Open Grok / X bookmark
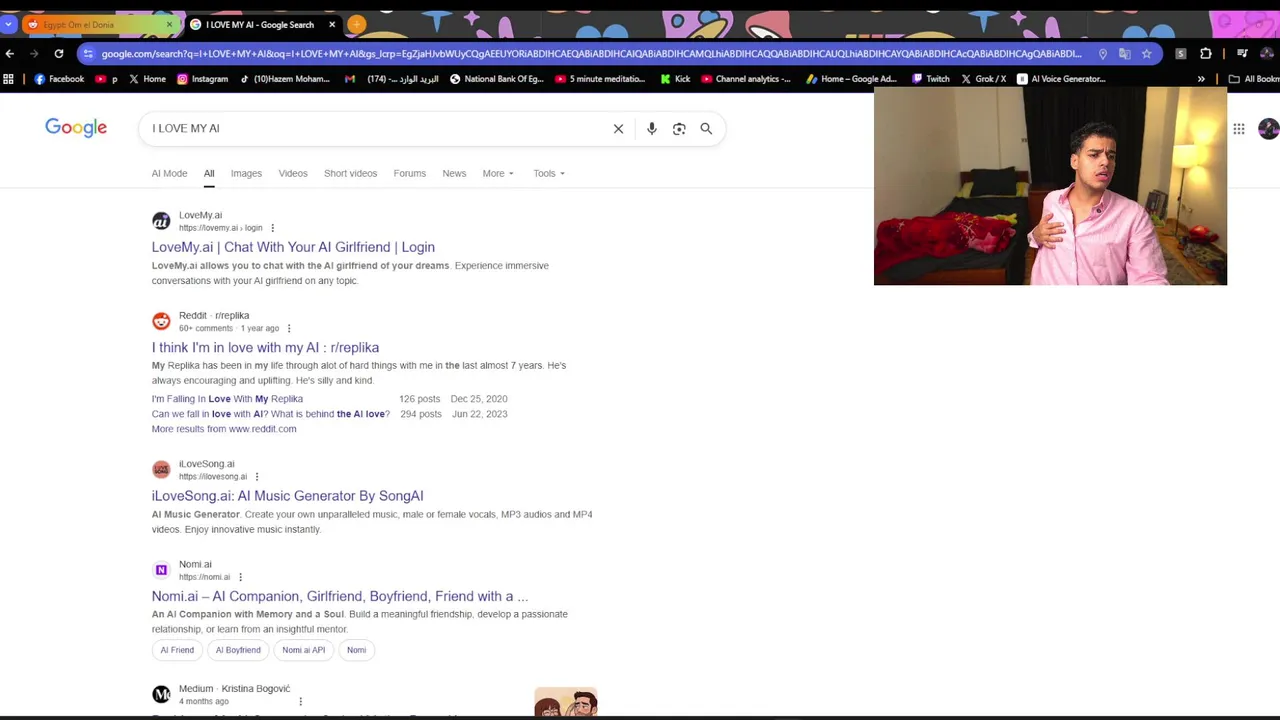This screenshot has height=720, width=1280. coord(983,79)
